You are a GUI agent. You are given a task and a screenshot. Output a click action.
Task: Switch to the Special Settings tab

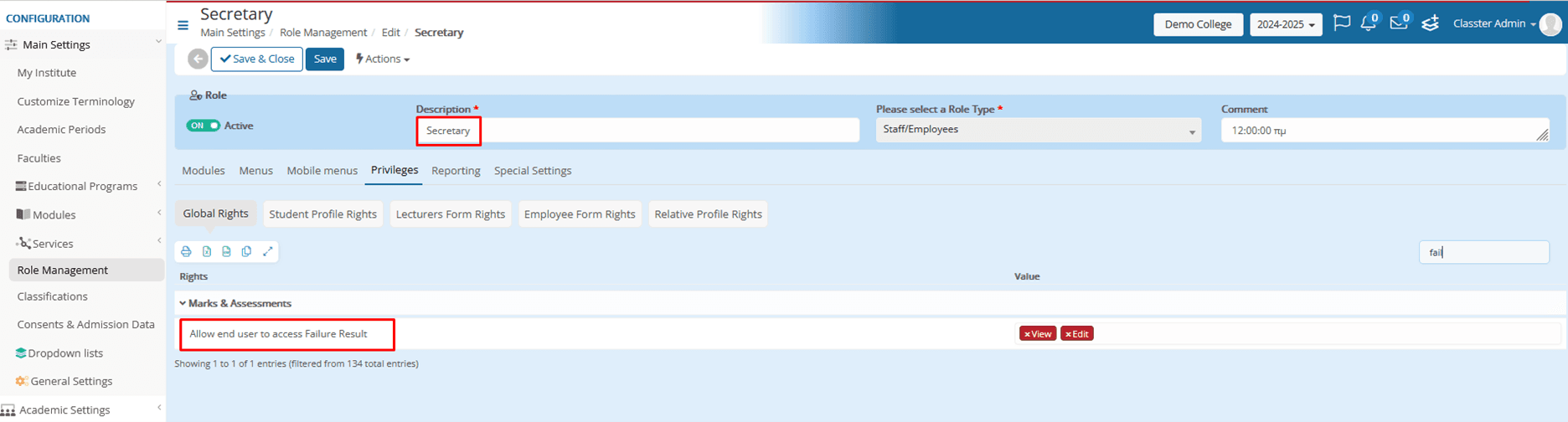point(533,170)
